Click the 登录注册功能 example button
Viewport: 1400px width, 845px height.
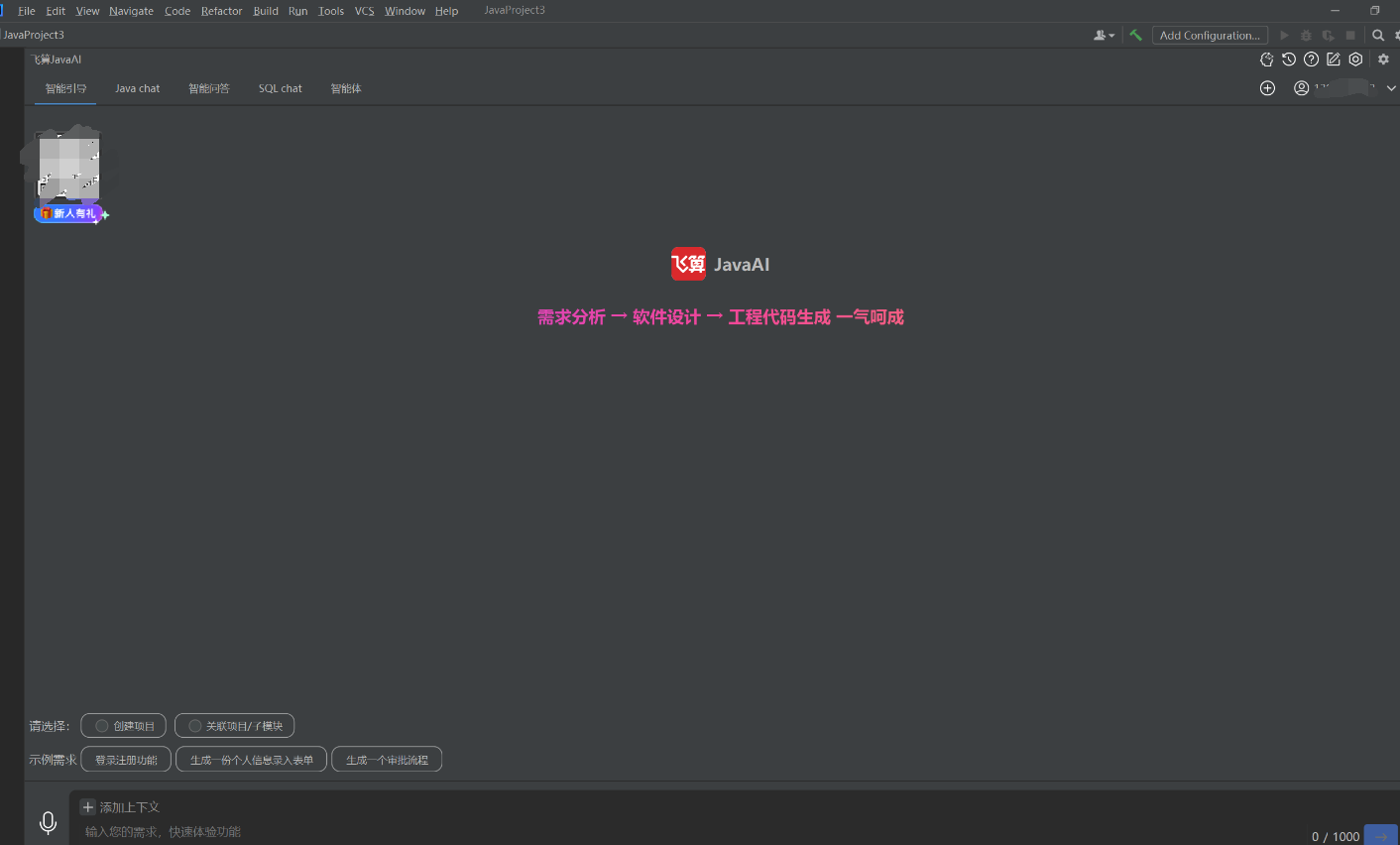[126, 760]
